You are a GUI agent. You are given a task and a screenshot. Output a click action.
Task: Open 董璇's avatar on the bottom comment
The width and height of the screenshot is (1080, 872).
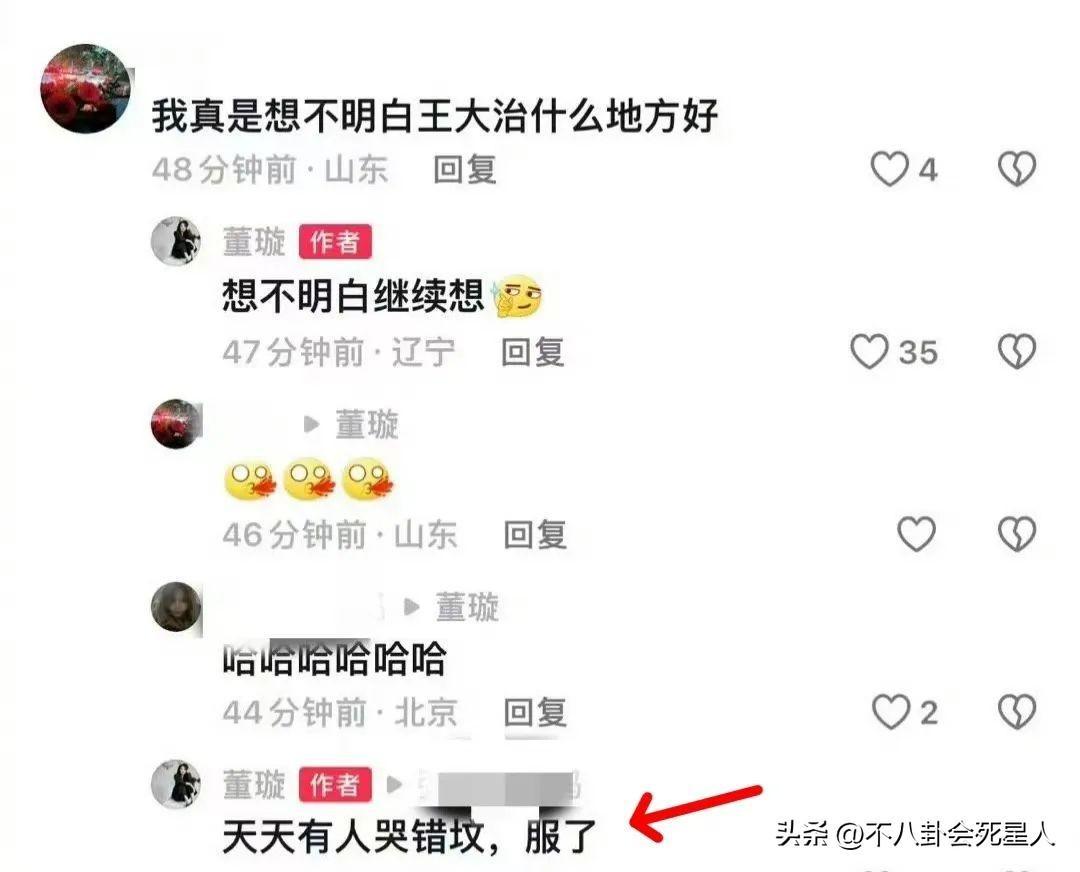[176, 785]
